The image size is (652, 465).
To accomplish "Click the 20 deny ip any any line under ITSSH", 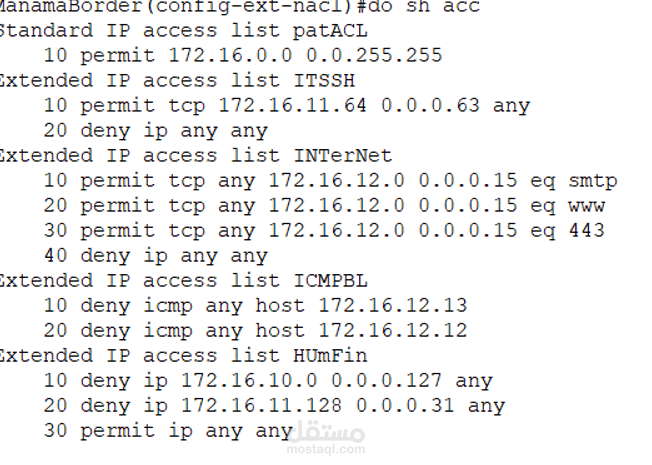I will [x=156, y=131].
